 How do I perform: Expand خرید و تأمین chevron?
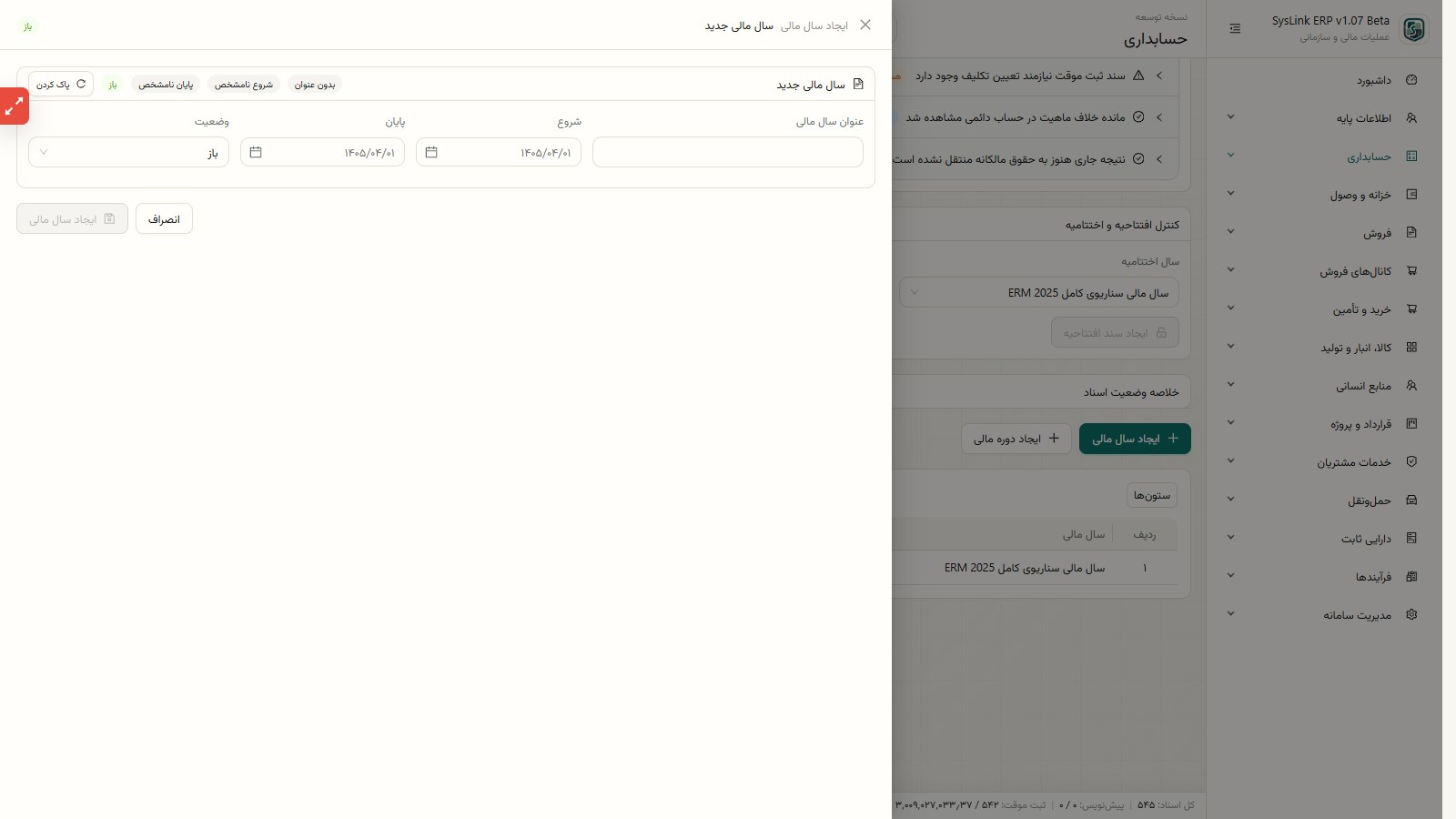[1230, 308]
